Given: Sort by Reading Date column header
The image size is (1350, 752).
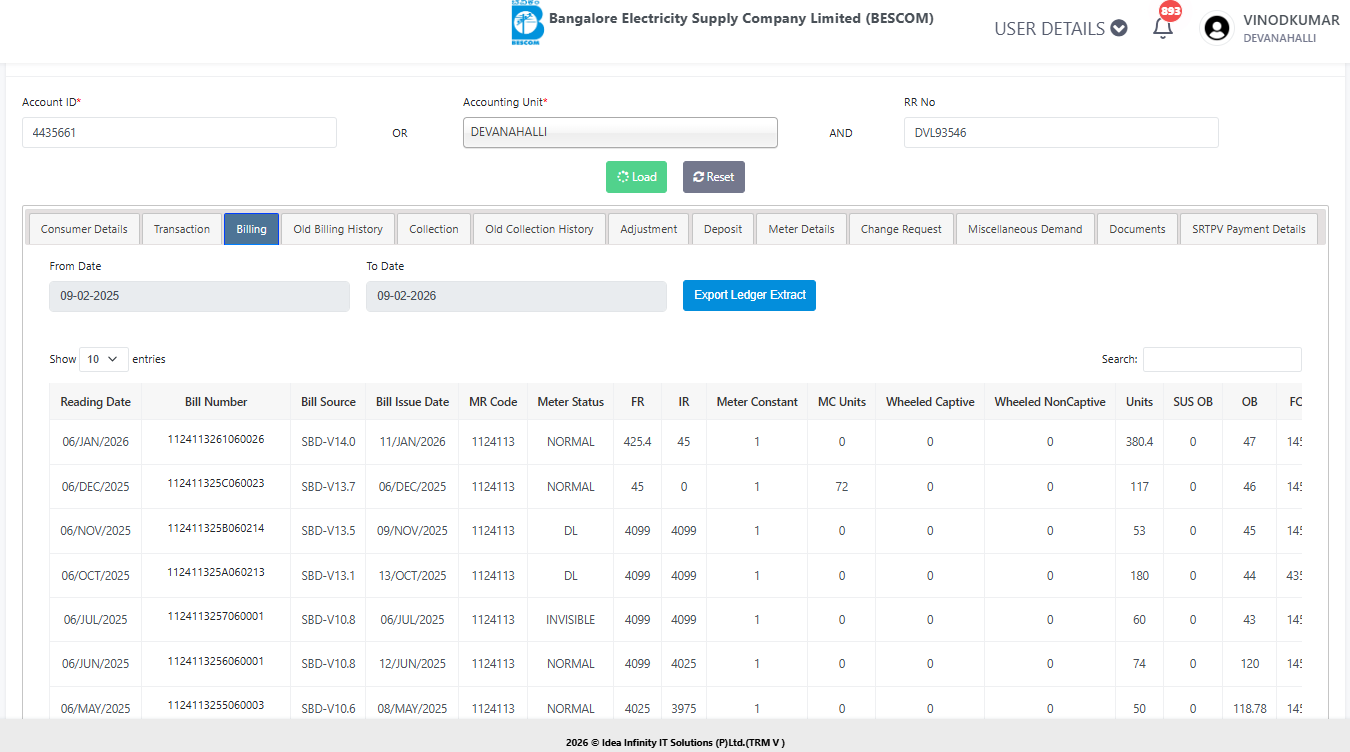Looking at the screenshot, I should click(95, 402).
